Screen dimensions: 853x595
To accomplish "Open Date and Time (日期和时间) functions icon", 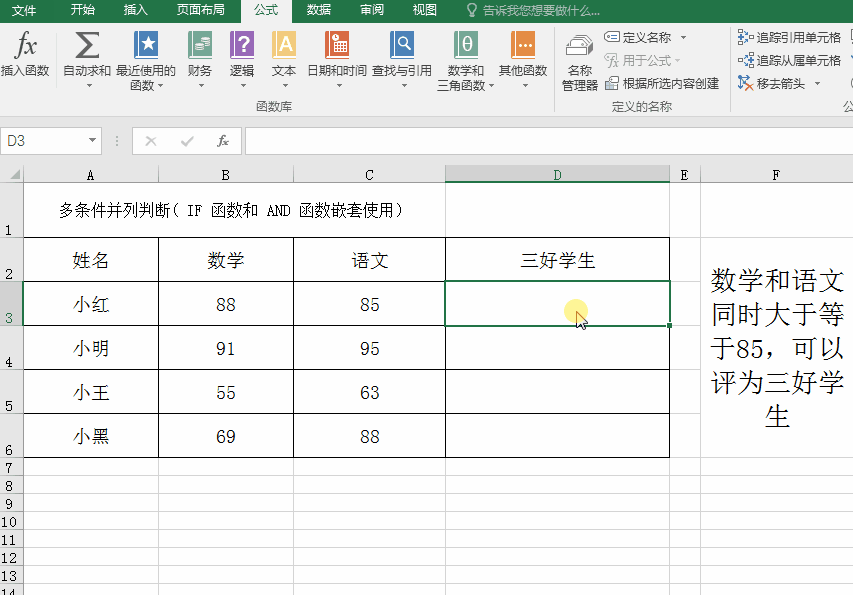I will click(337, 45).
